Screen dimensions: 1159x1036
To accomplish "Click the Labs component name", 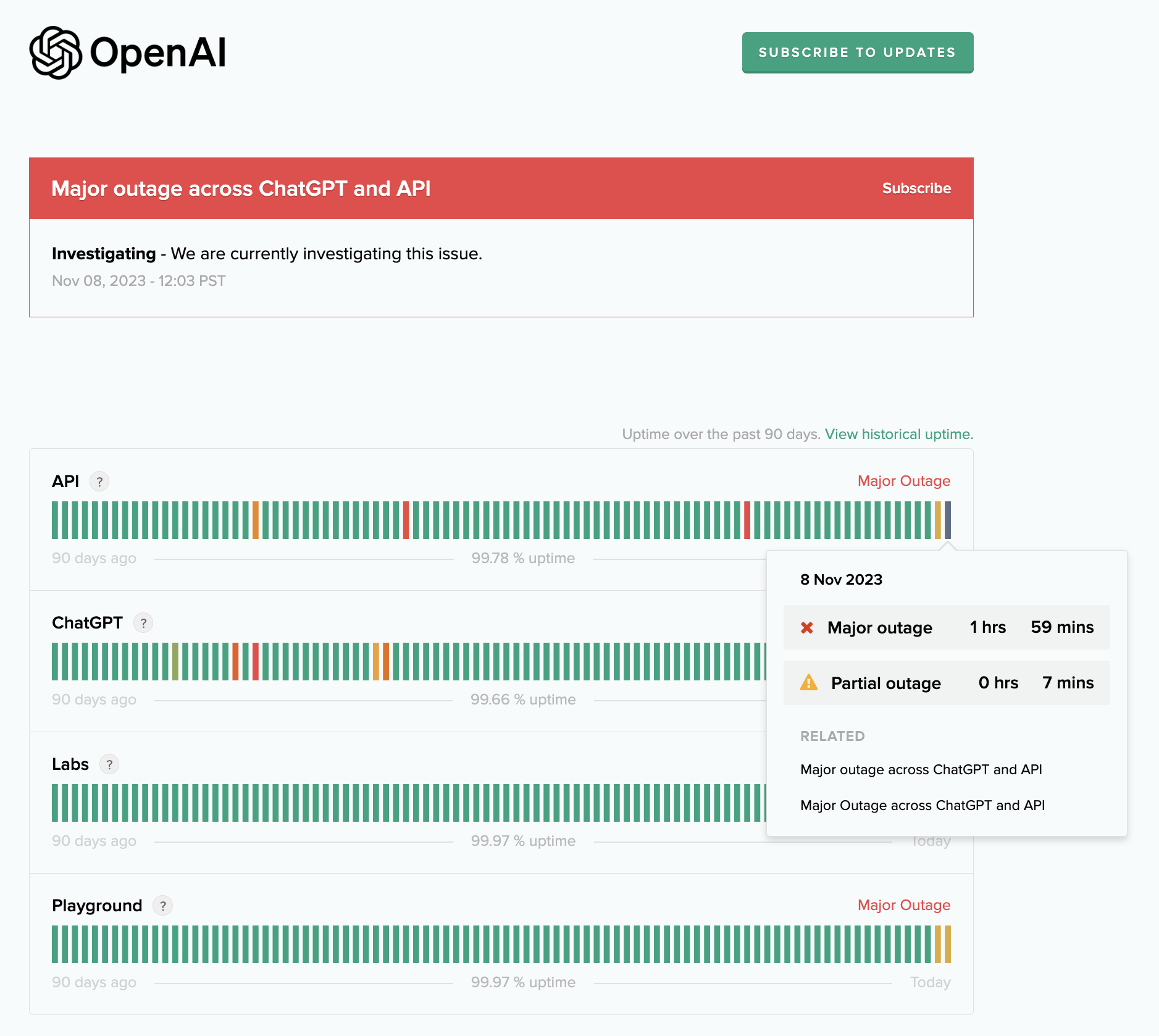I will [x=70, y=764].
